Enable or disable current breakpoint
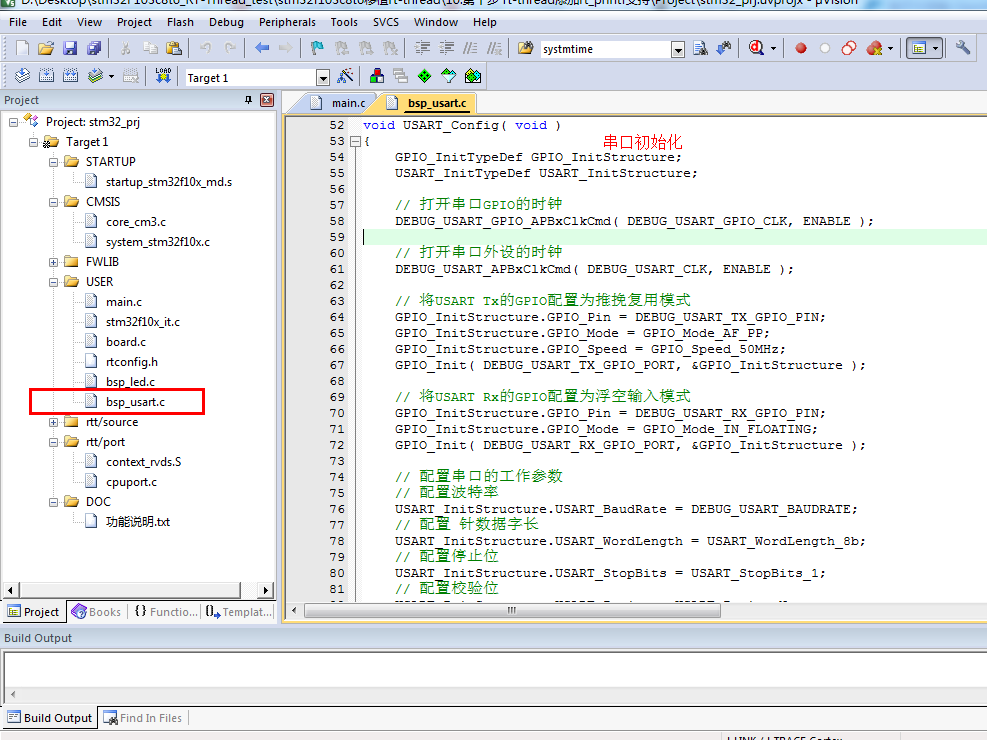 (825, 46)
